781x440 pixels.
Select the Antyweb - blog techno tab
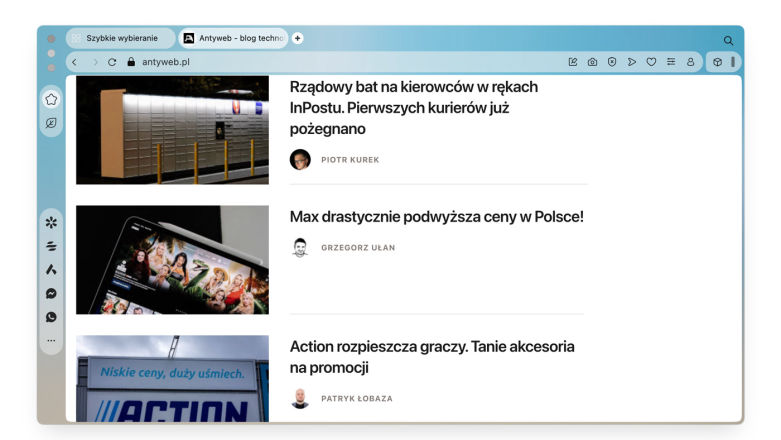pos(233,38)
